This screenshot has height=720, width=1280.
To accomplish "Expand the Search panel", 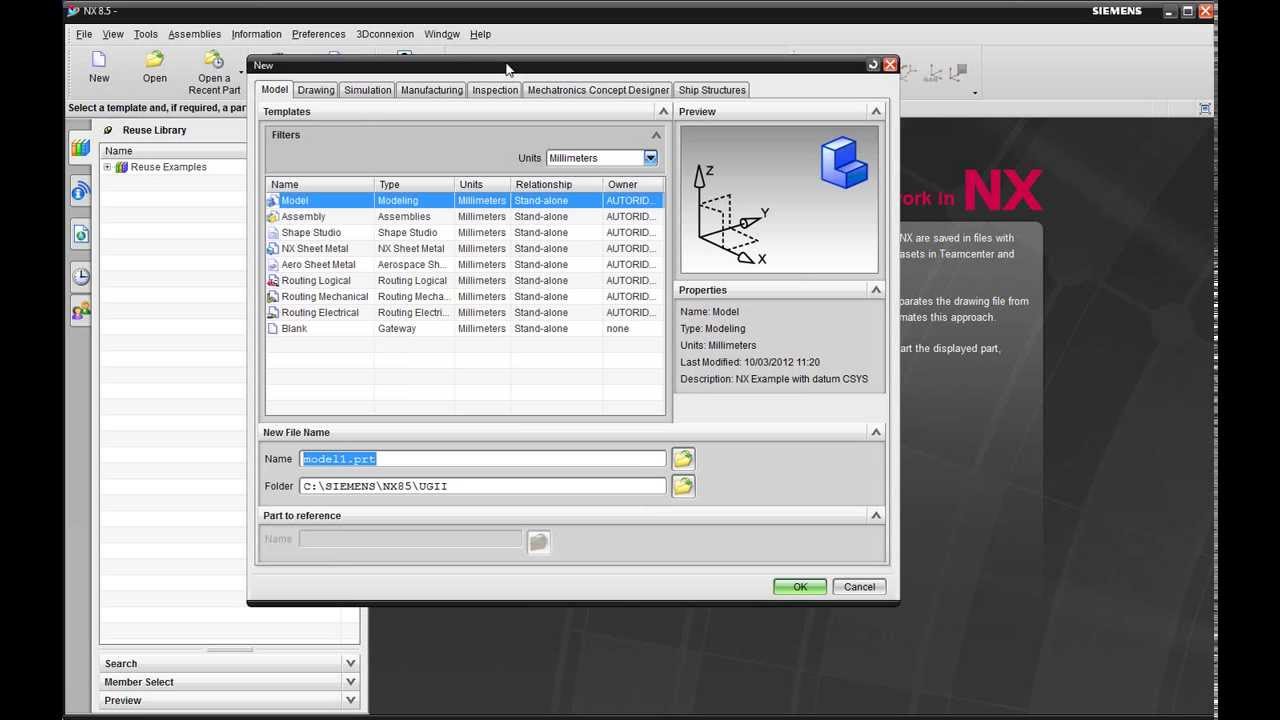I will [x=350, y=663].
